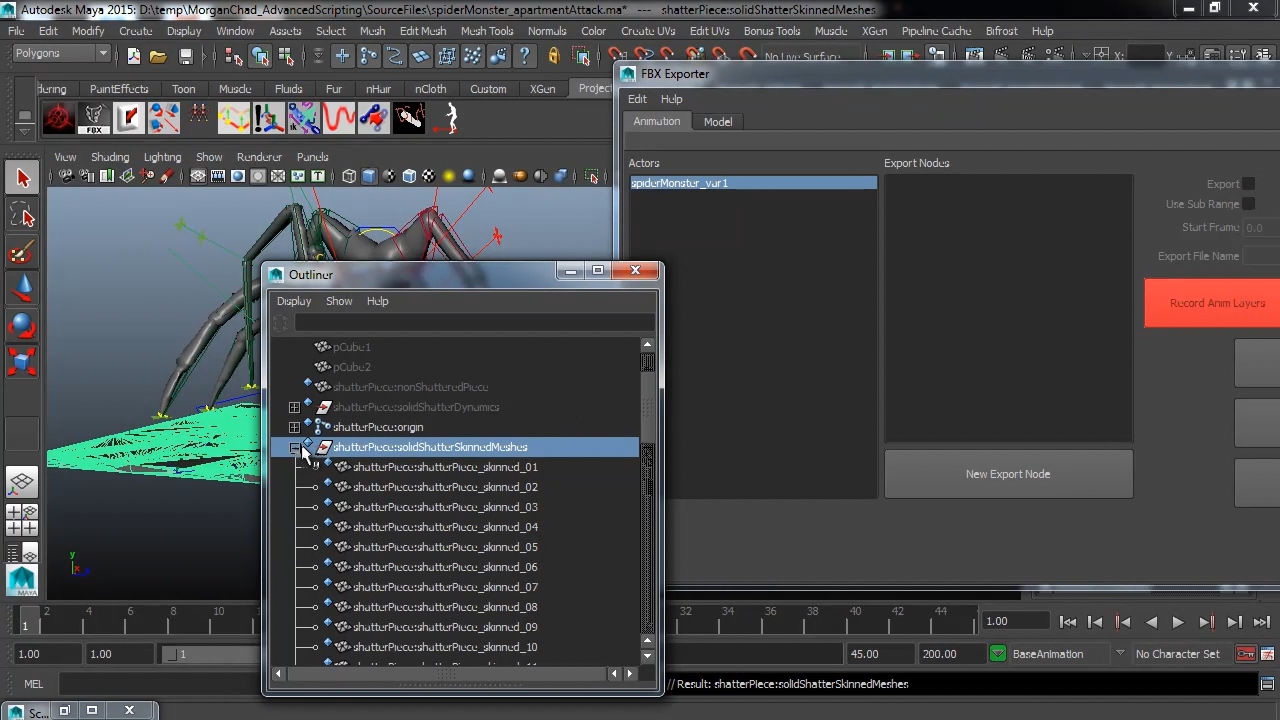Screen dimensions: 1280x720
Task: Select the Lasso tool in left toolbox
Action: tap(22, 215)
